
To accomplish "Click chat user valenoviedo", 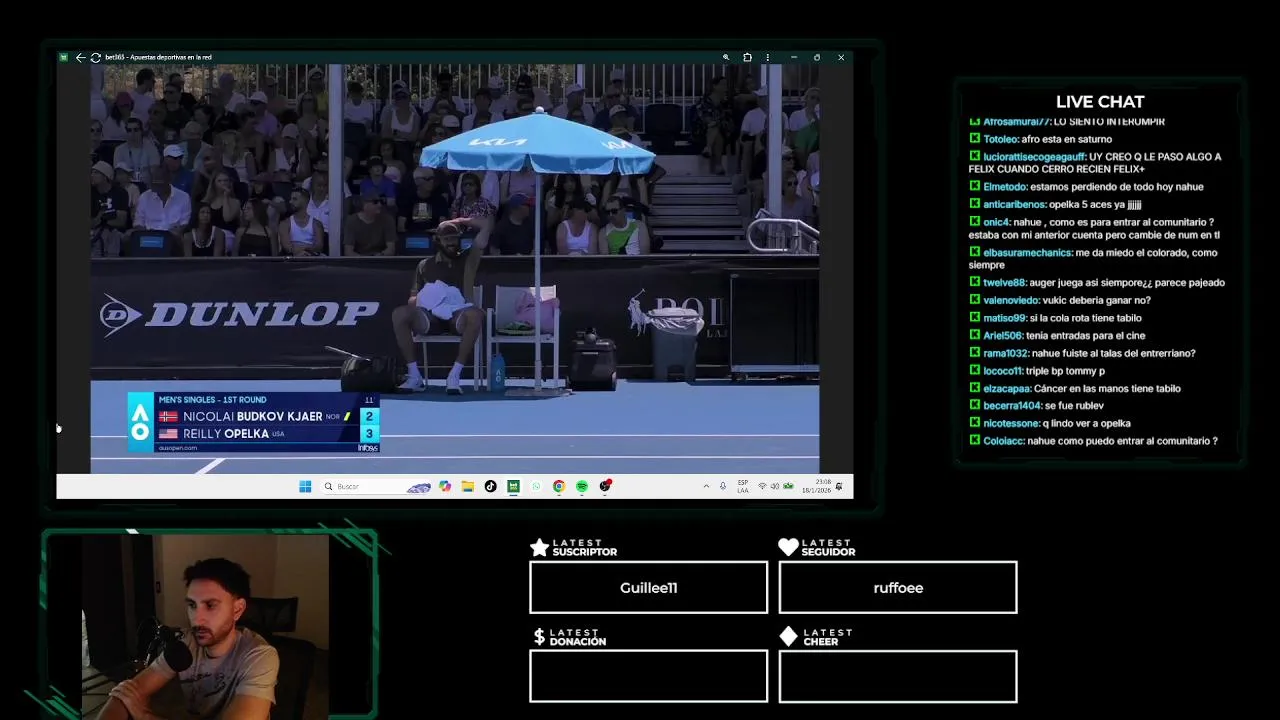I will [x=1011, y=300].
